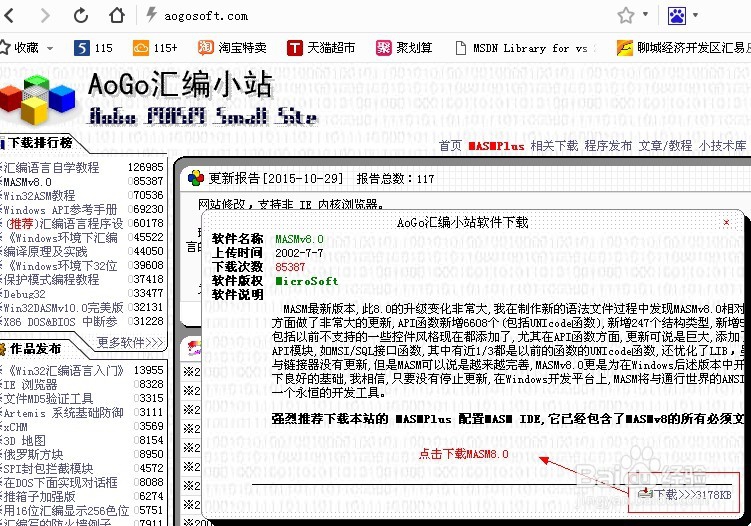Viewport: 751px width, 526px height.
Task: Open the Debug32 download entry
Action: tap(24, 294)
